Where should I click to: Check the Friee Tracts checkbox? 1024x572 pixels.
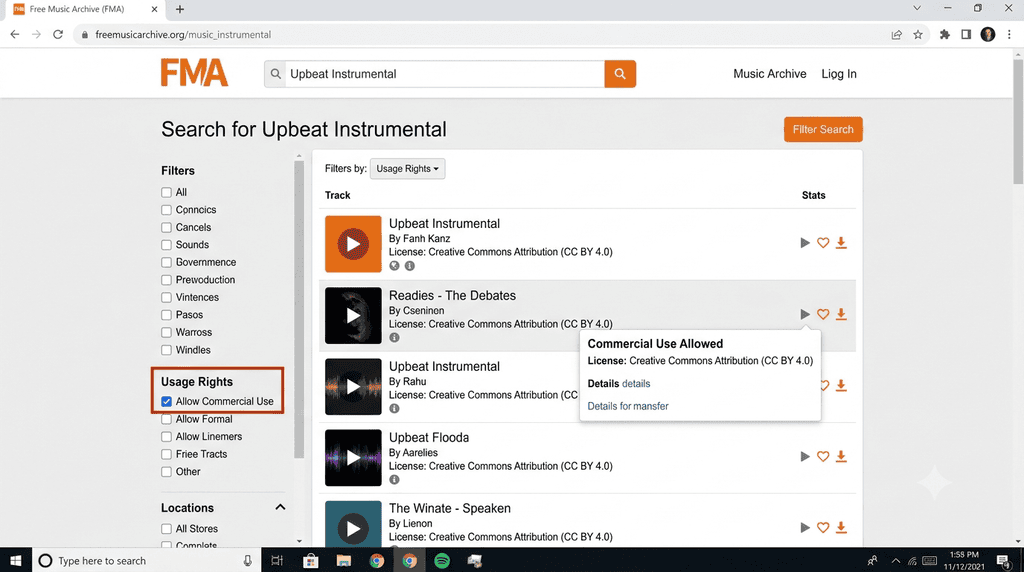tap(167, 454)
